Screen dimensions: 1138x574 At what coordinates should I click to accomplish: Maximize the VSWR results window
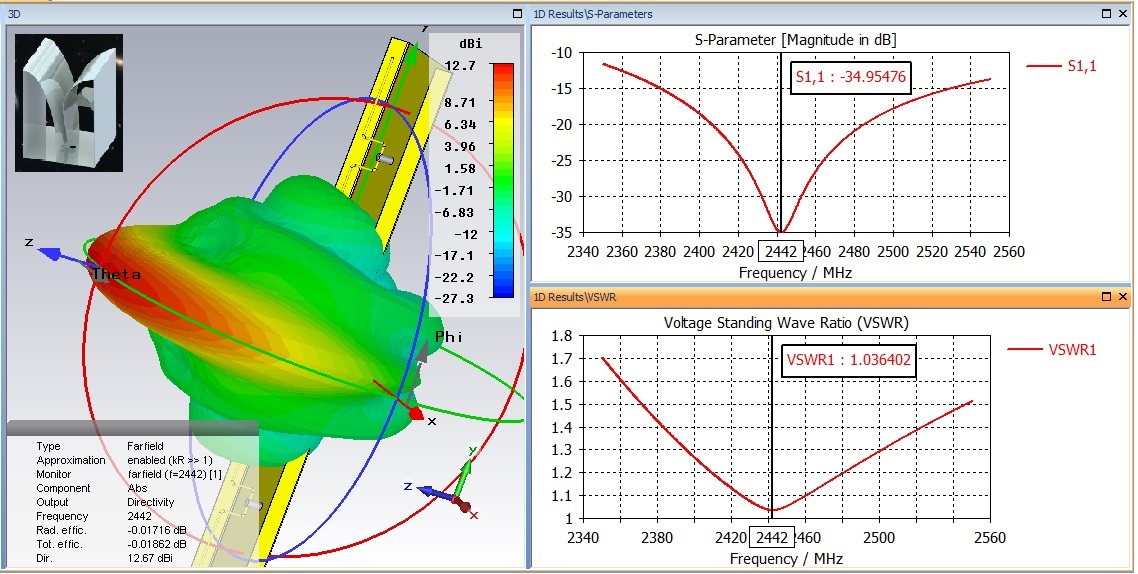1106,297
